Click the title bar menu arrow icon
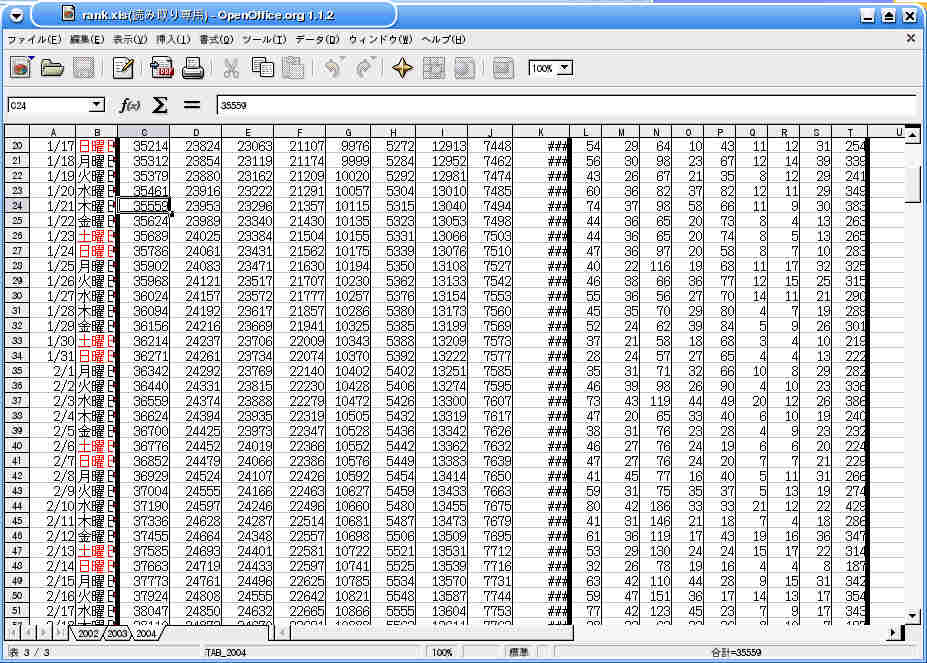 (17, 15)
